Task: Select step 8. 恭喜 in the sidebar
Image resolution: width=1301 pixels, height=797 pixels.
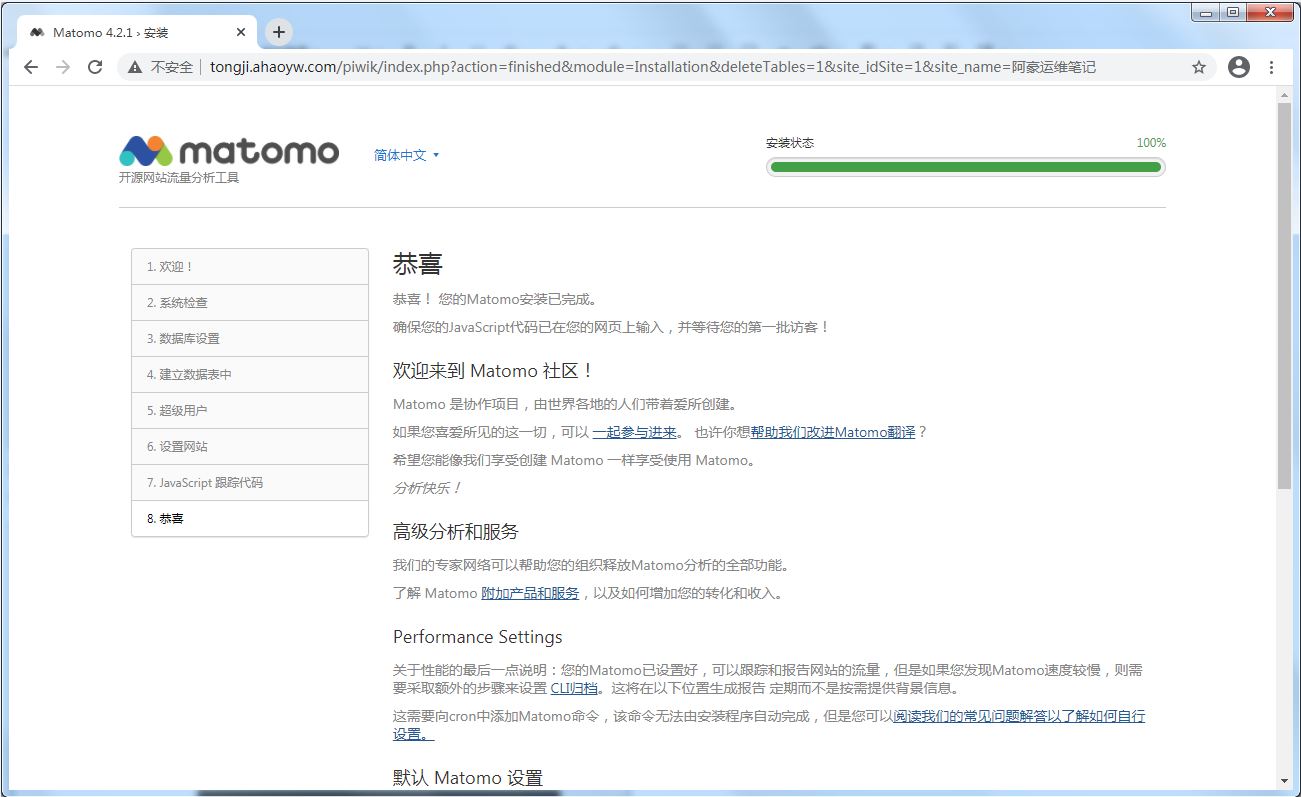Action: tap(250, 519)
